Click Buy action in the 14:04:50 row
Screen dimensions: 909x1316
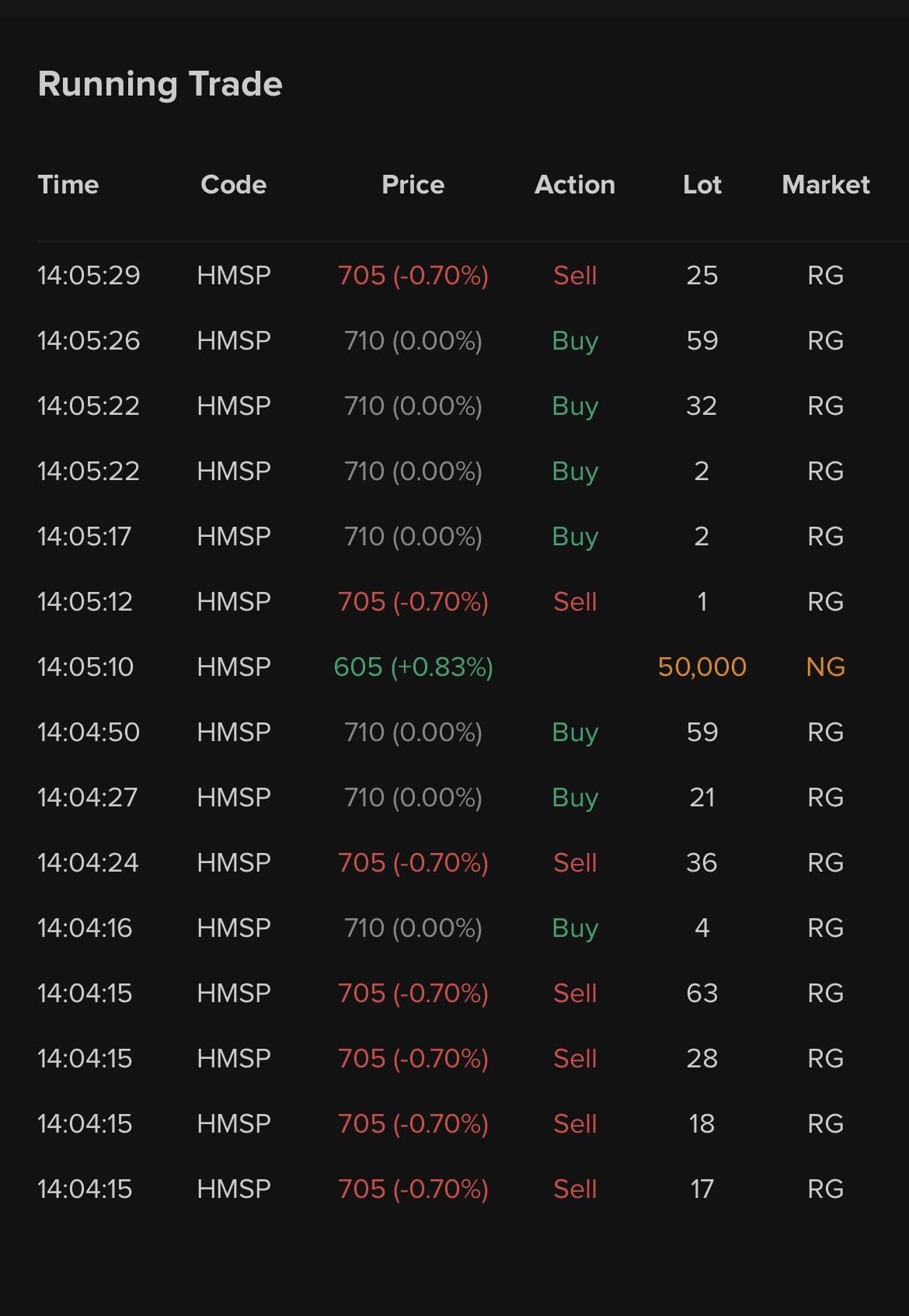pyautogui.click(x=575, y=732)
